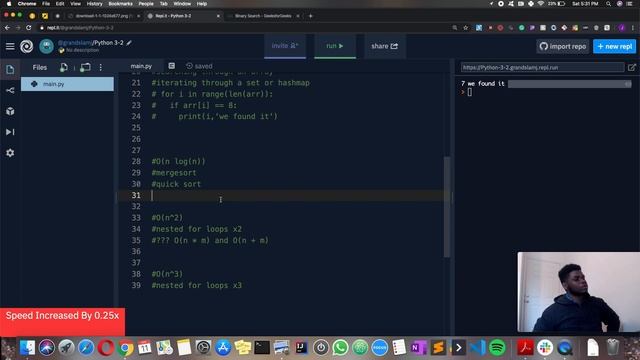Open packages cube icon in sidebar
640x360 pixels.
point(10,111)
